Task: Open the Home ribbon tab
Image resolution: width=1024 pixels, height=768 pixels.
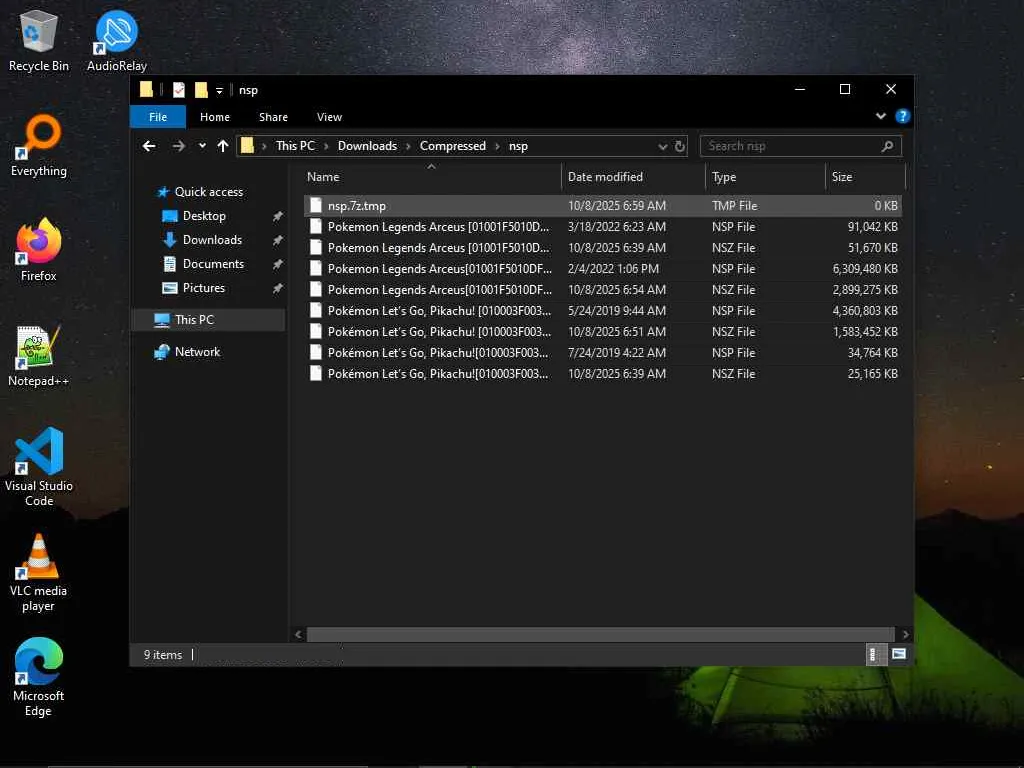Action: pos(215,117)
